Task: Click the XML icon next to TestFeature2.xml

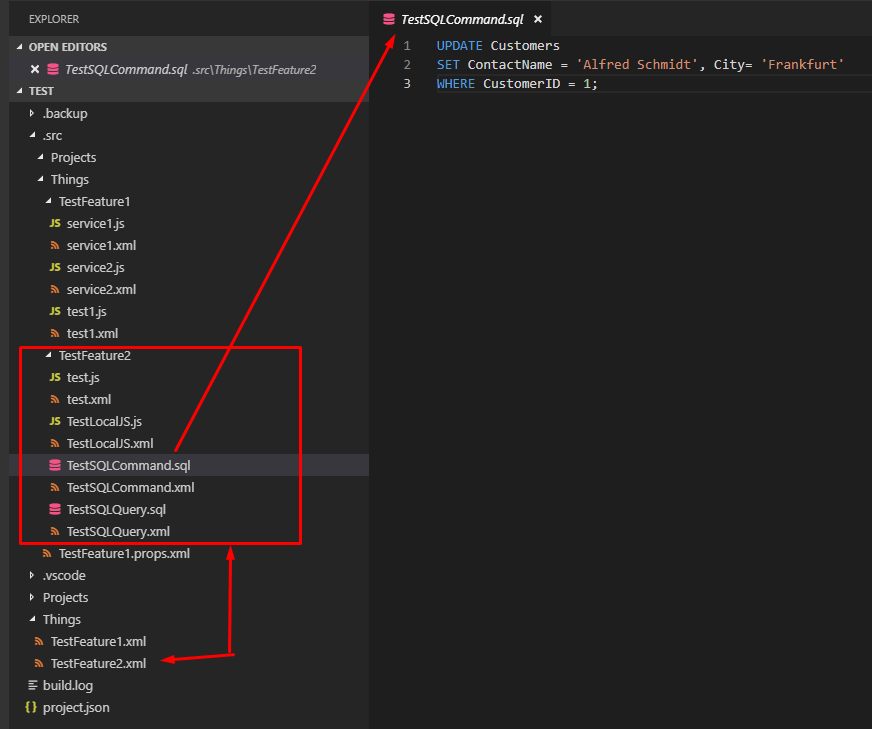Action: click(40, 663)
